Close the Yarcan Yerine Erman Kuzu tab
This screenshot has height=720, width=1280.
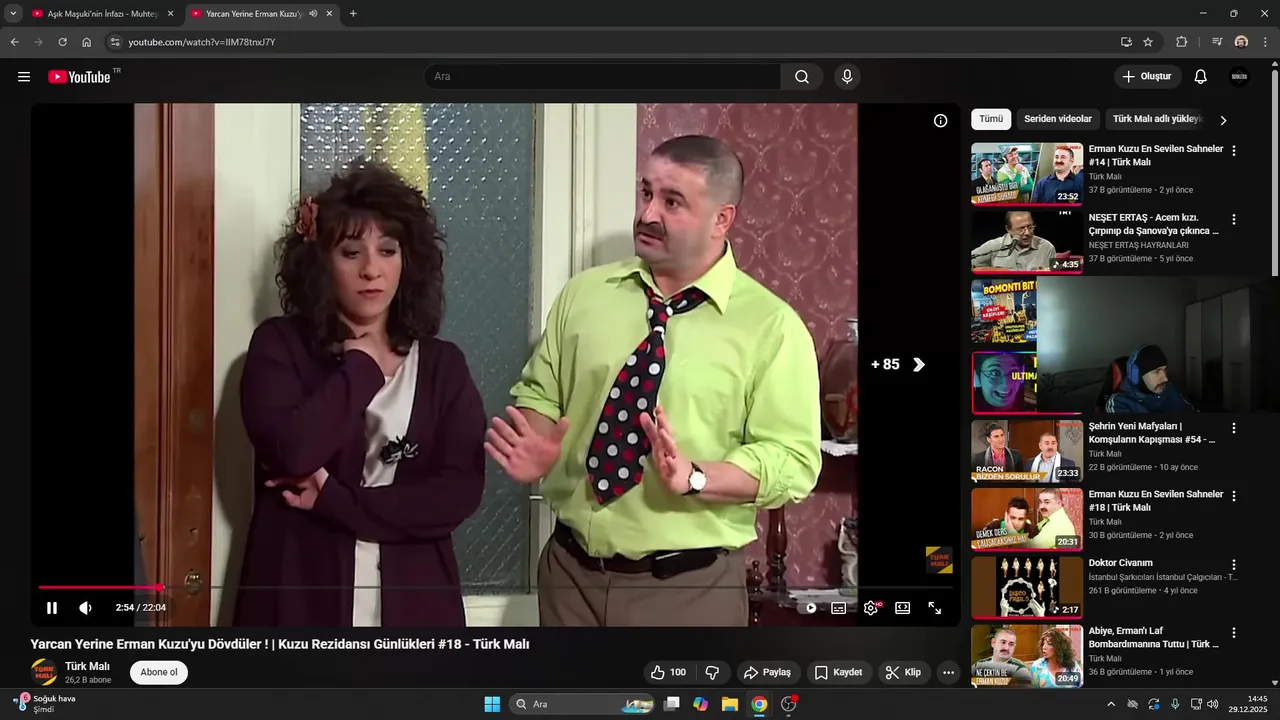329,14
